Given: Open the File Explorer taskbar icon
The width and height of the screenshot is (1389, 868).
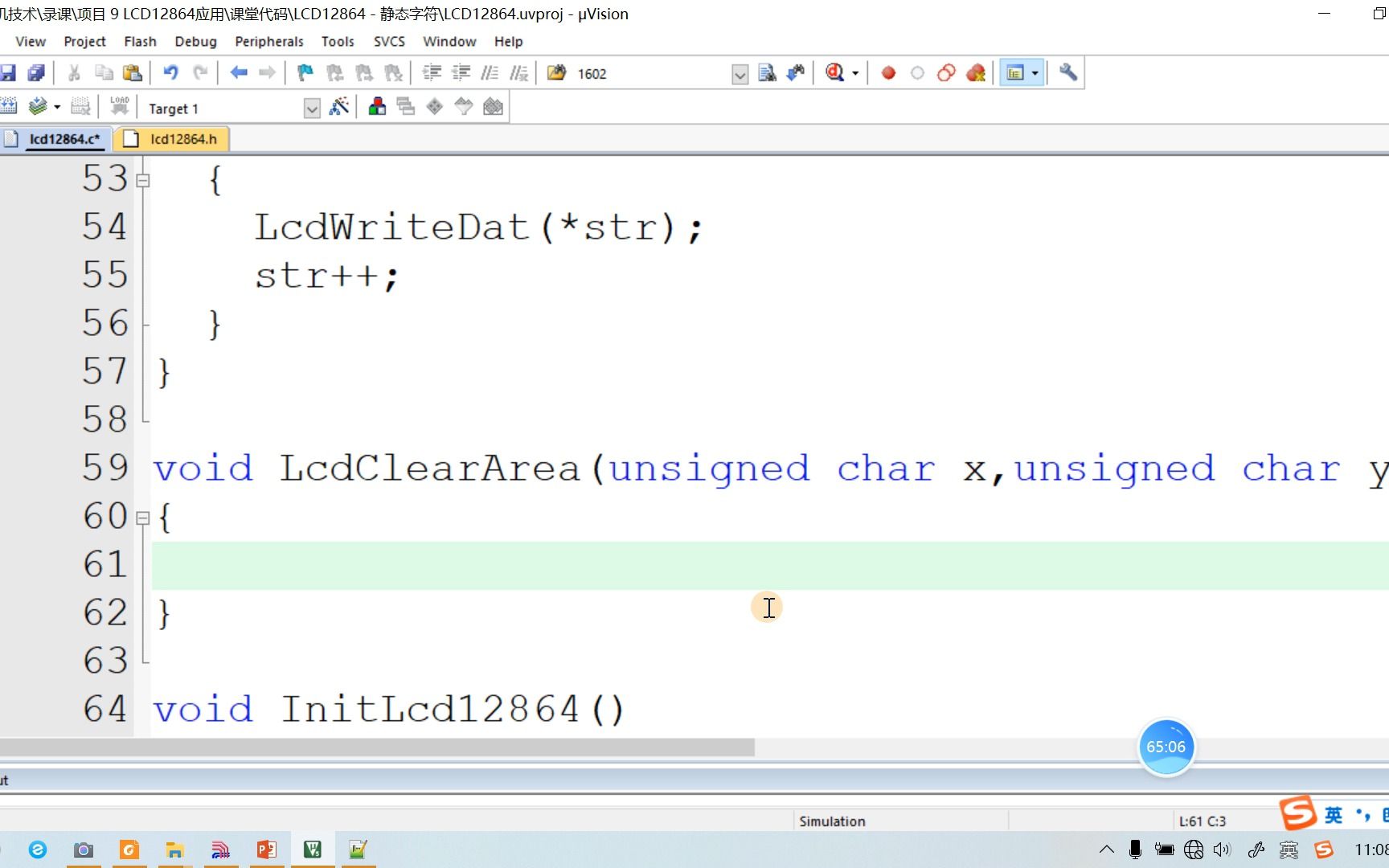Looking at the screenshot, I should (x=174, y=850).
